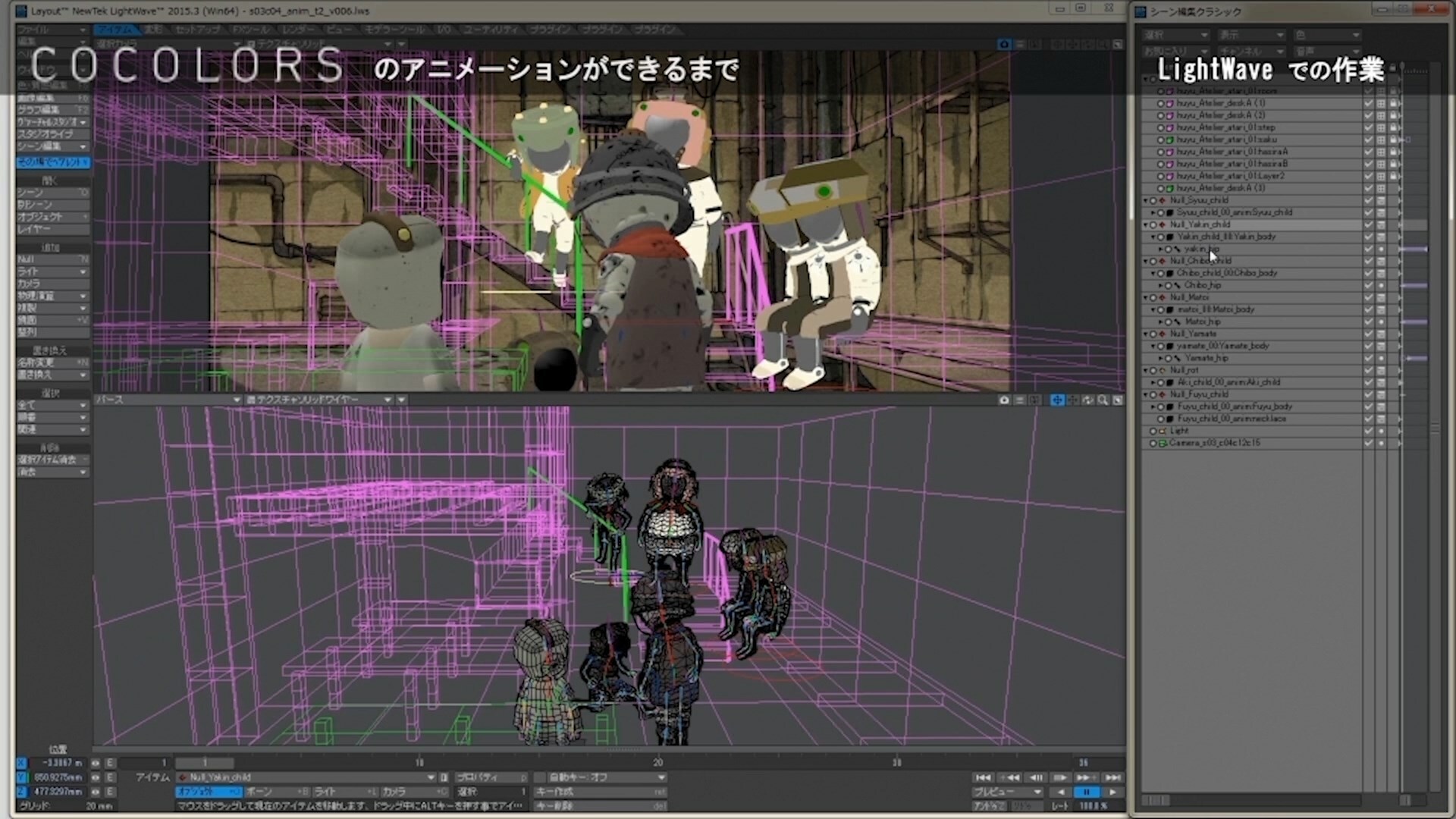Viewport: 1456px width, 819px height.
Task: Open the auto key dropdown
Action: (661, 777)
